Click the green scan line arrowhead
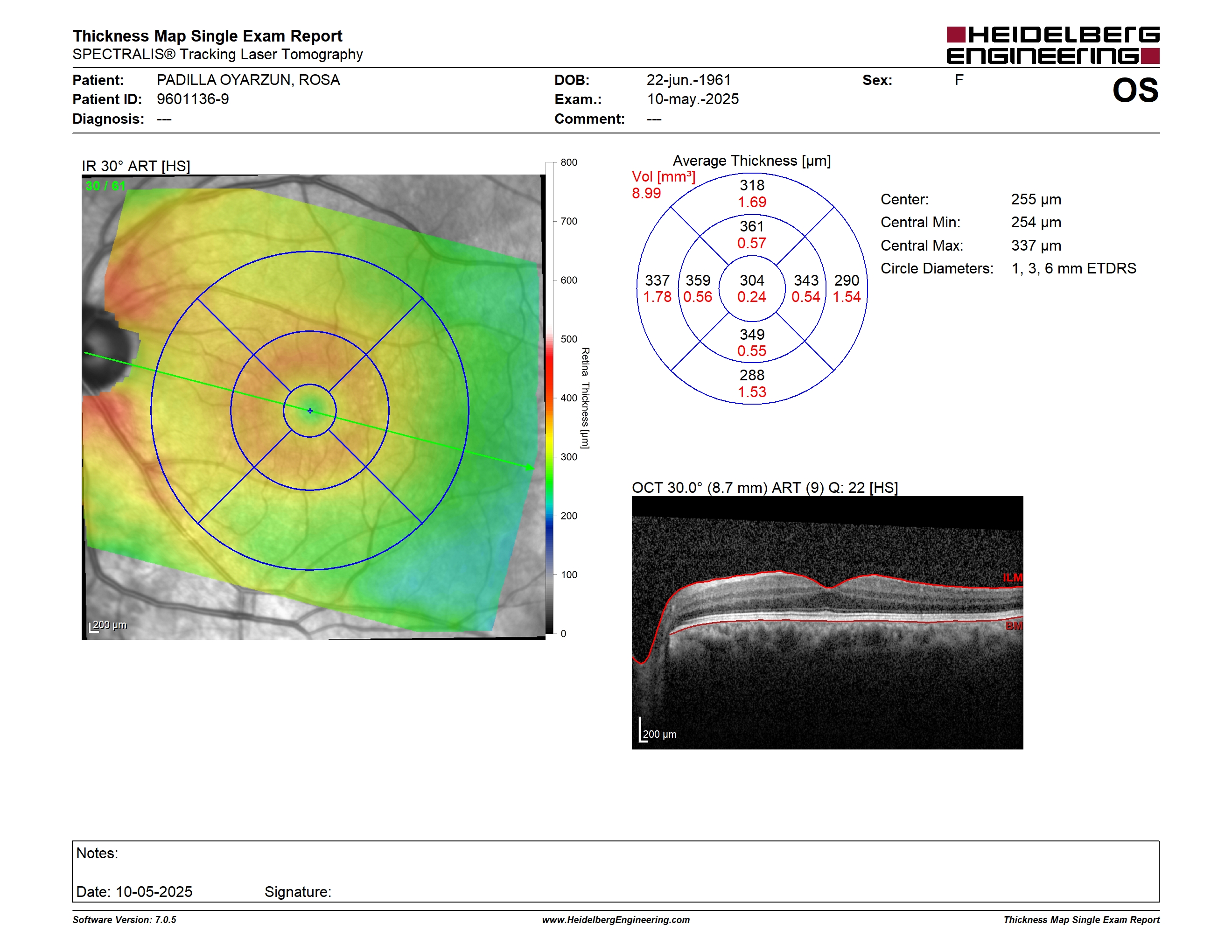This screenshot has height=952, width=1232. pos(529,468)
